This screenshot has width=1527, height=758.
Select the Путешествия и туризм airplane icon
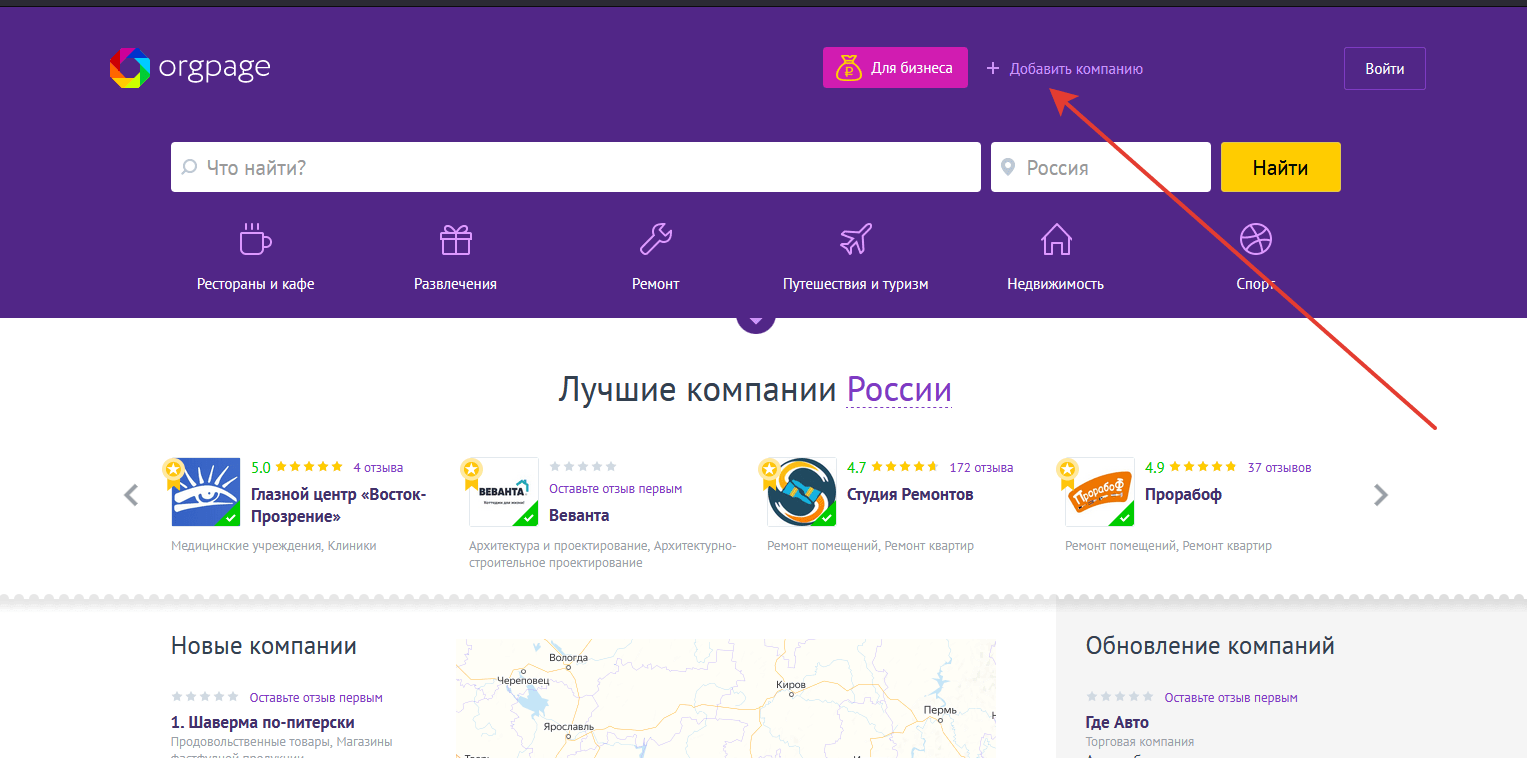(855, 239)
